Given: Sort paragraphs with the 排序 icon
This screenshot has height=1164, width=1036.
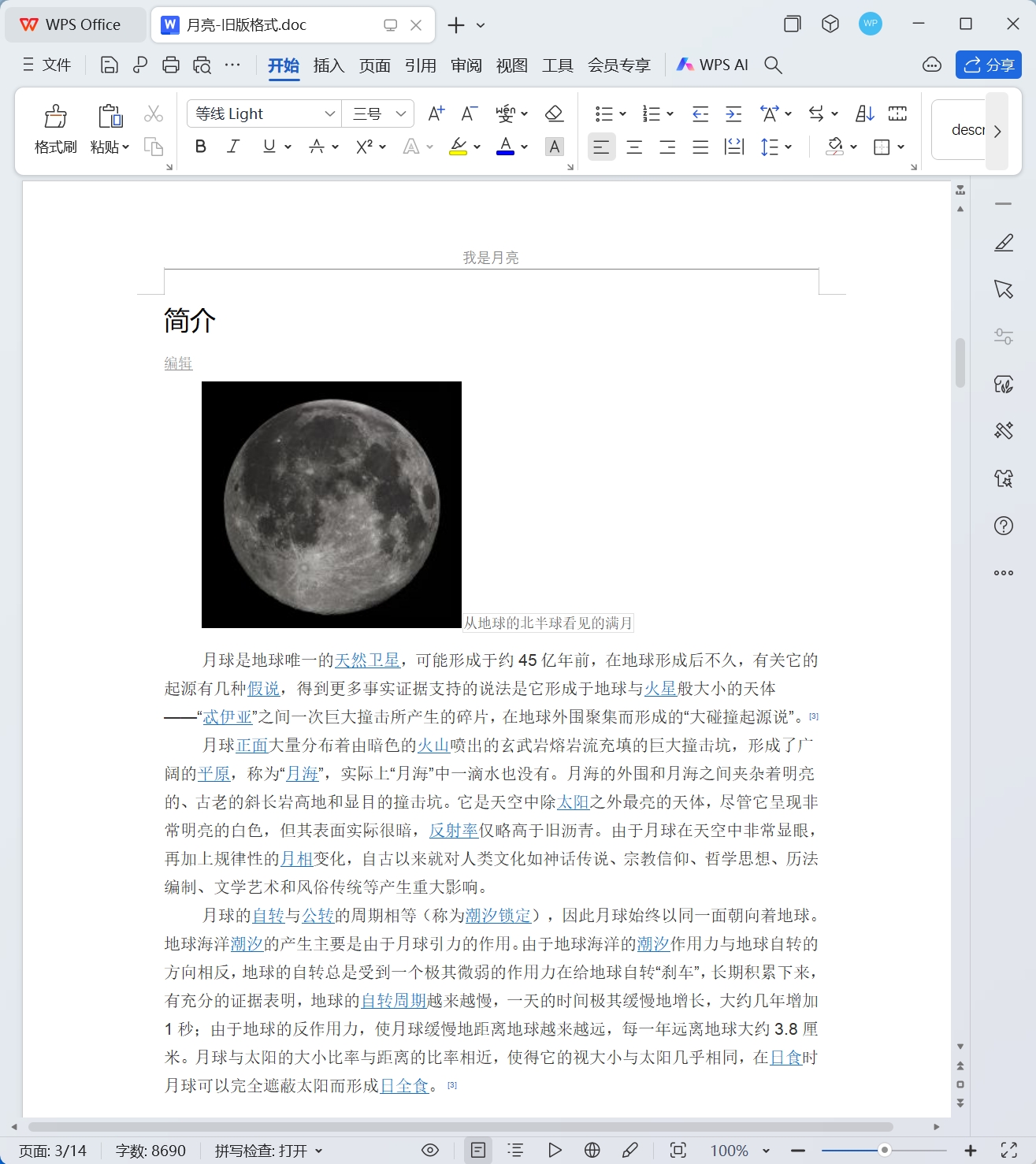Looking at the screenshot, I should coord(863,113).
